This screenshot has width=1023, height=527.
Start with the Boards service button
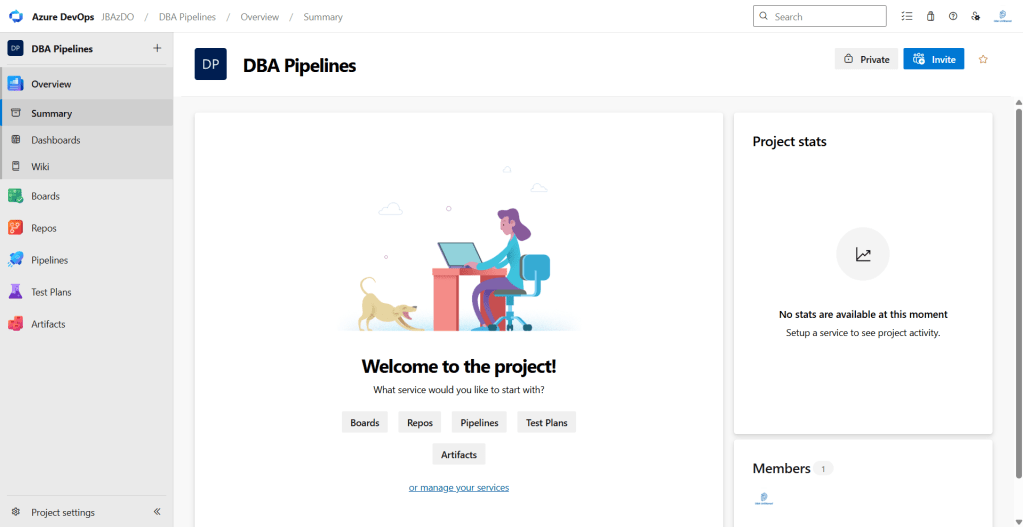pos(365,422)
